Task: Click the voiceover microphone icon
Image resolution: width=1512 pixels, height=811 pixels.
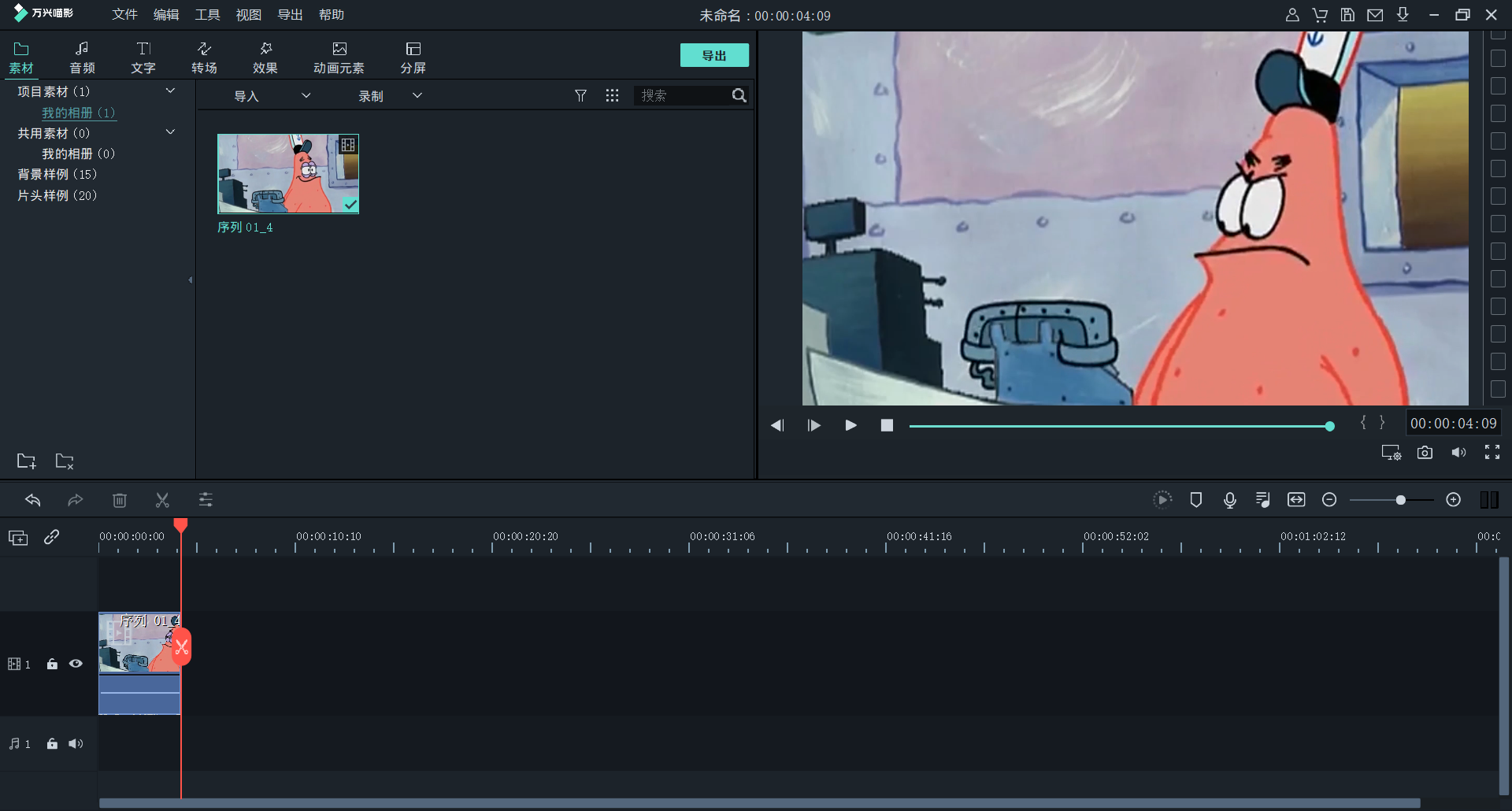Action: 1230,500
